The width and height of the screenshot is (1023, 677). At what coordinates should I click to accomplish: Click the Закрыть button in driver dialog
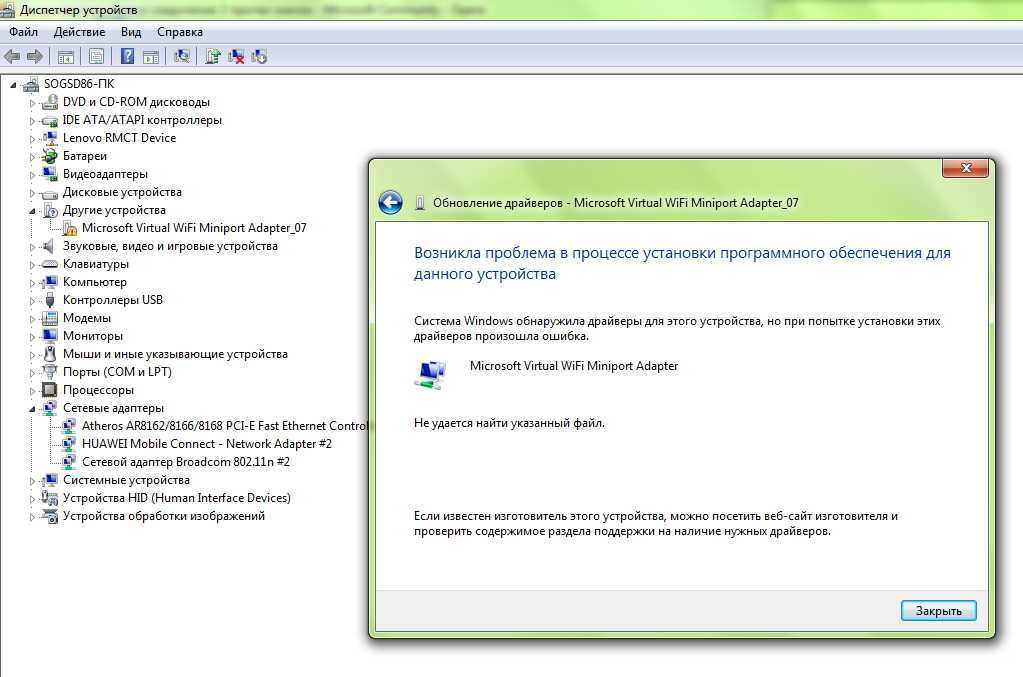click(x=938, y=610)
